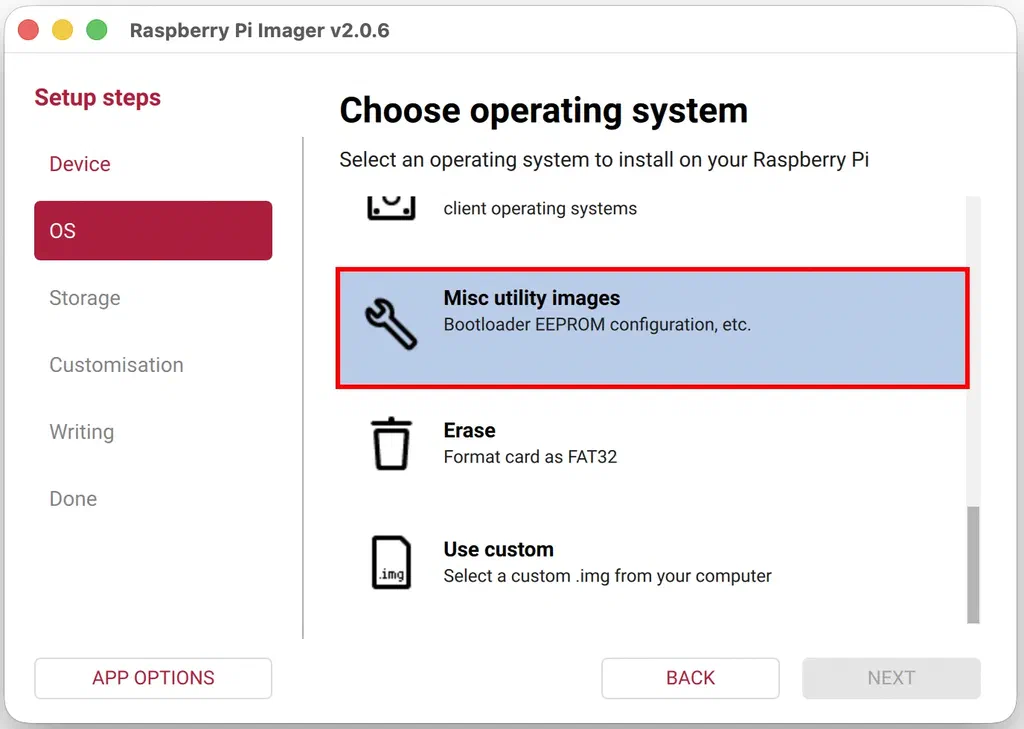This screenshot has width=1024, height=729.
Task: Click the NEXT button
Action: [x=891, y=678]
